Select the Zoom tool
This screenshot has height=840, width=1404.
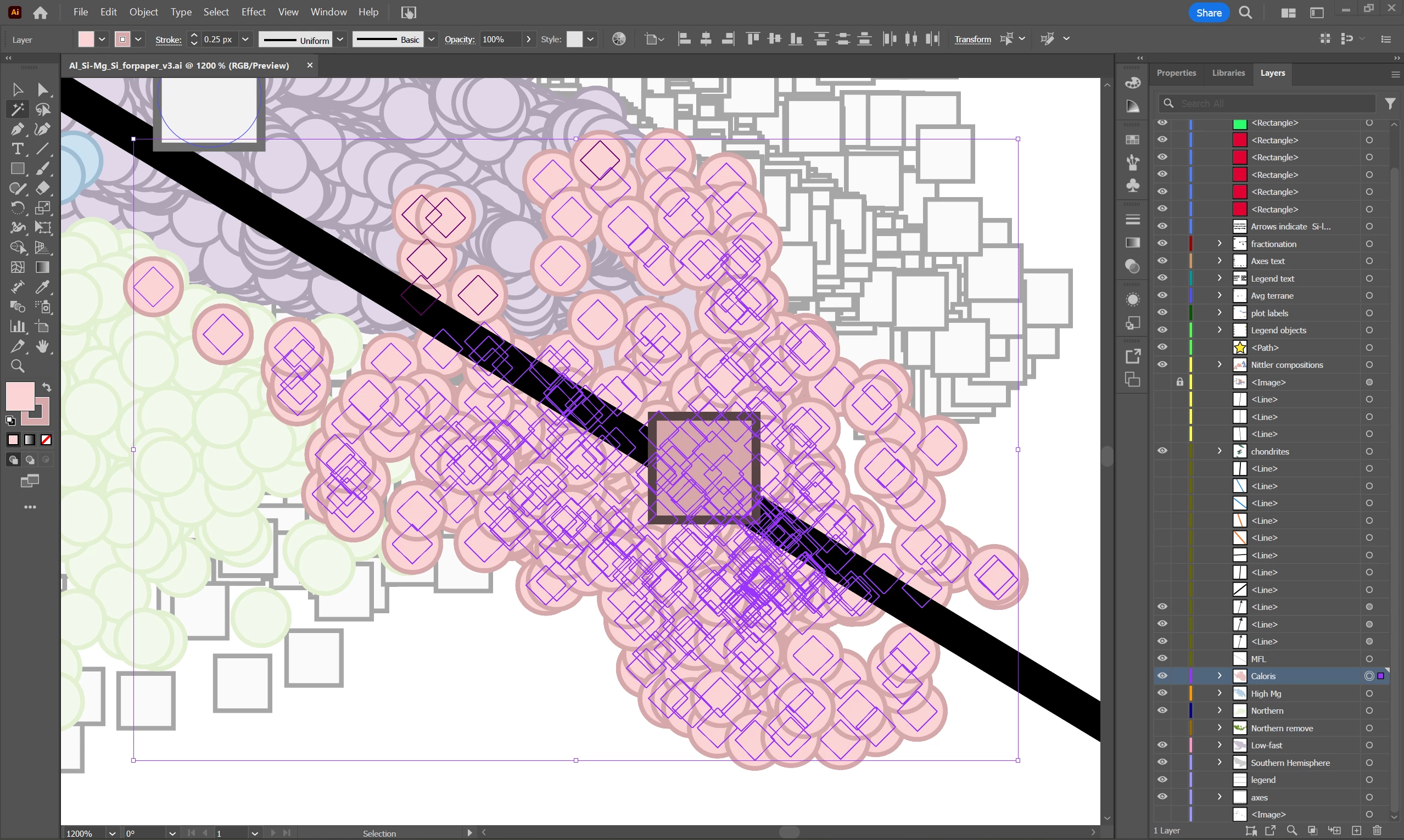click(17, 366)
